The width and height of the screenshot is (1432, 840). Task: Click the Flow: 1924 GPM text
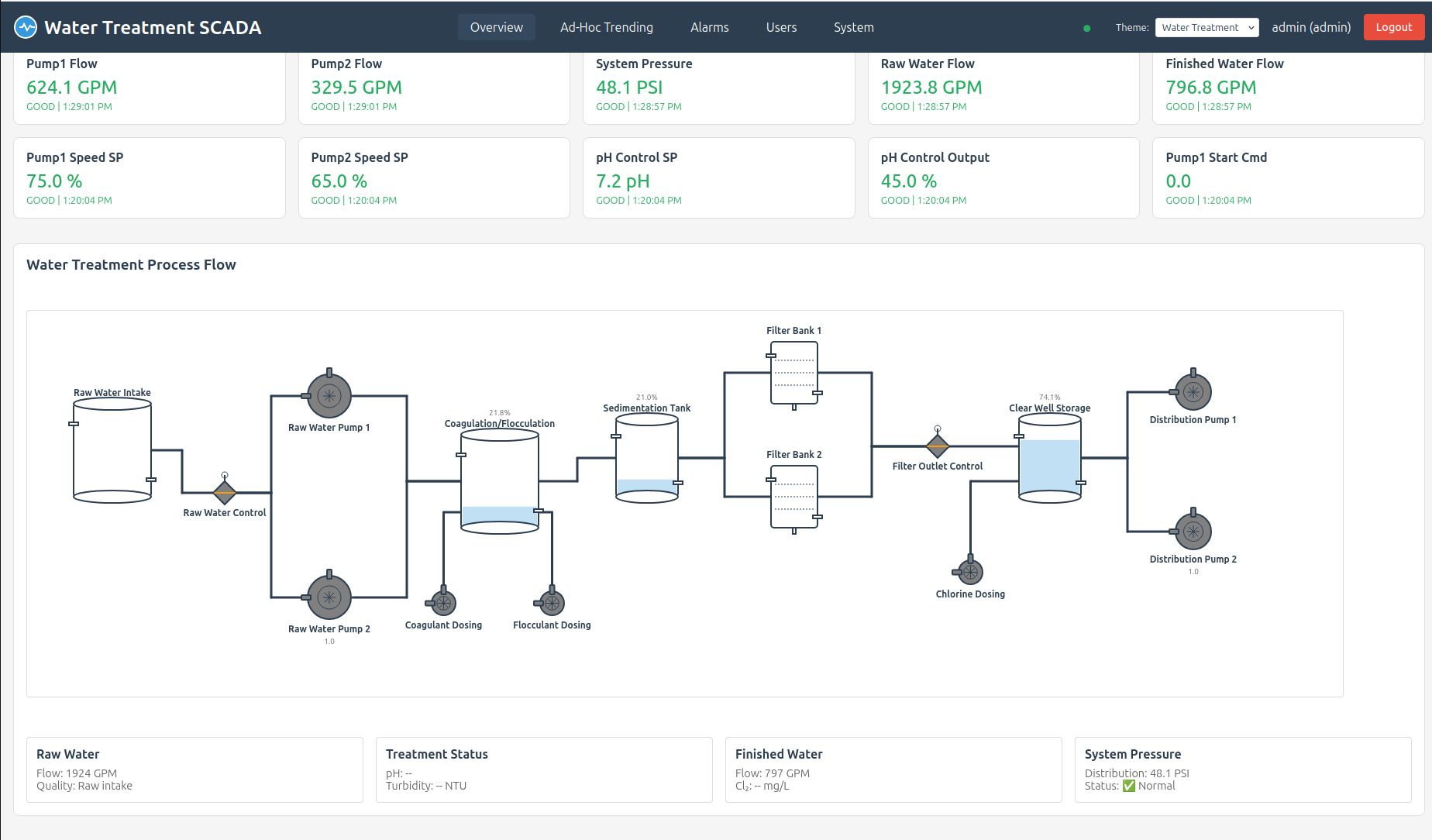click(77, 773)
